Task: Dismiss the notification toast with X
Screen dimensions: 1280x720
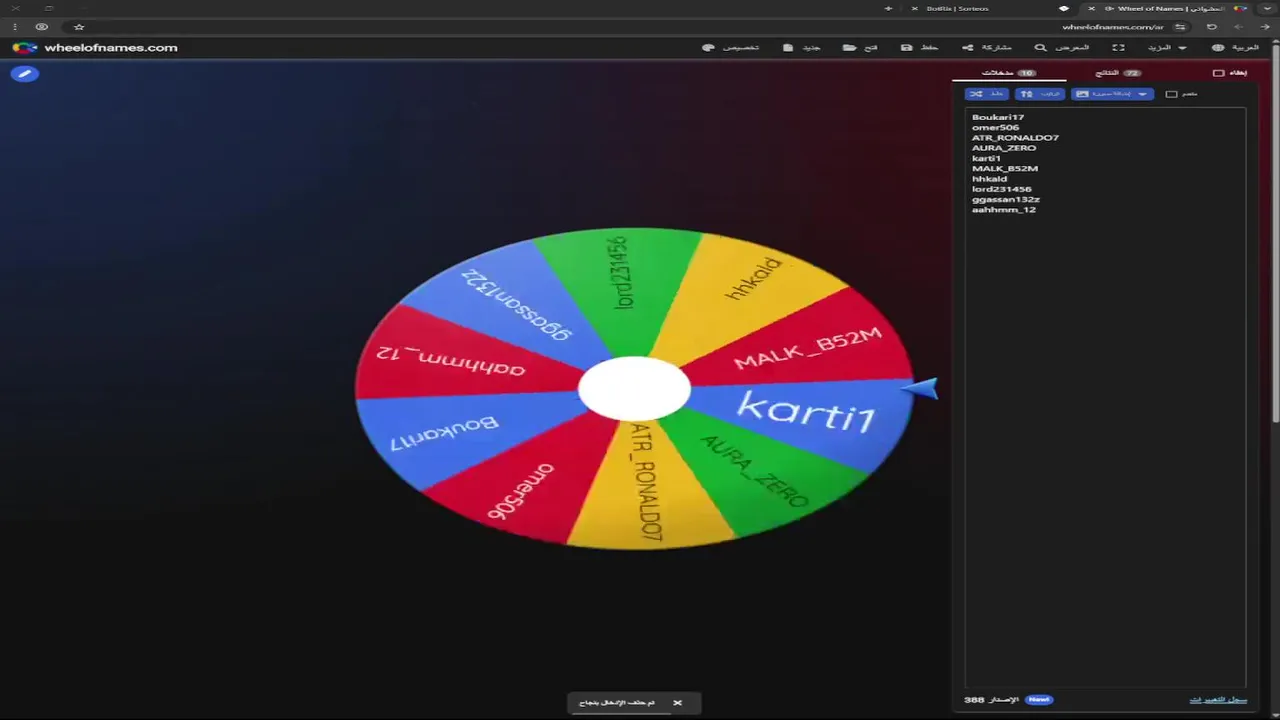Action: [x=677, y=703]
